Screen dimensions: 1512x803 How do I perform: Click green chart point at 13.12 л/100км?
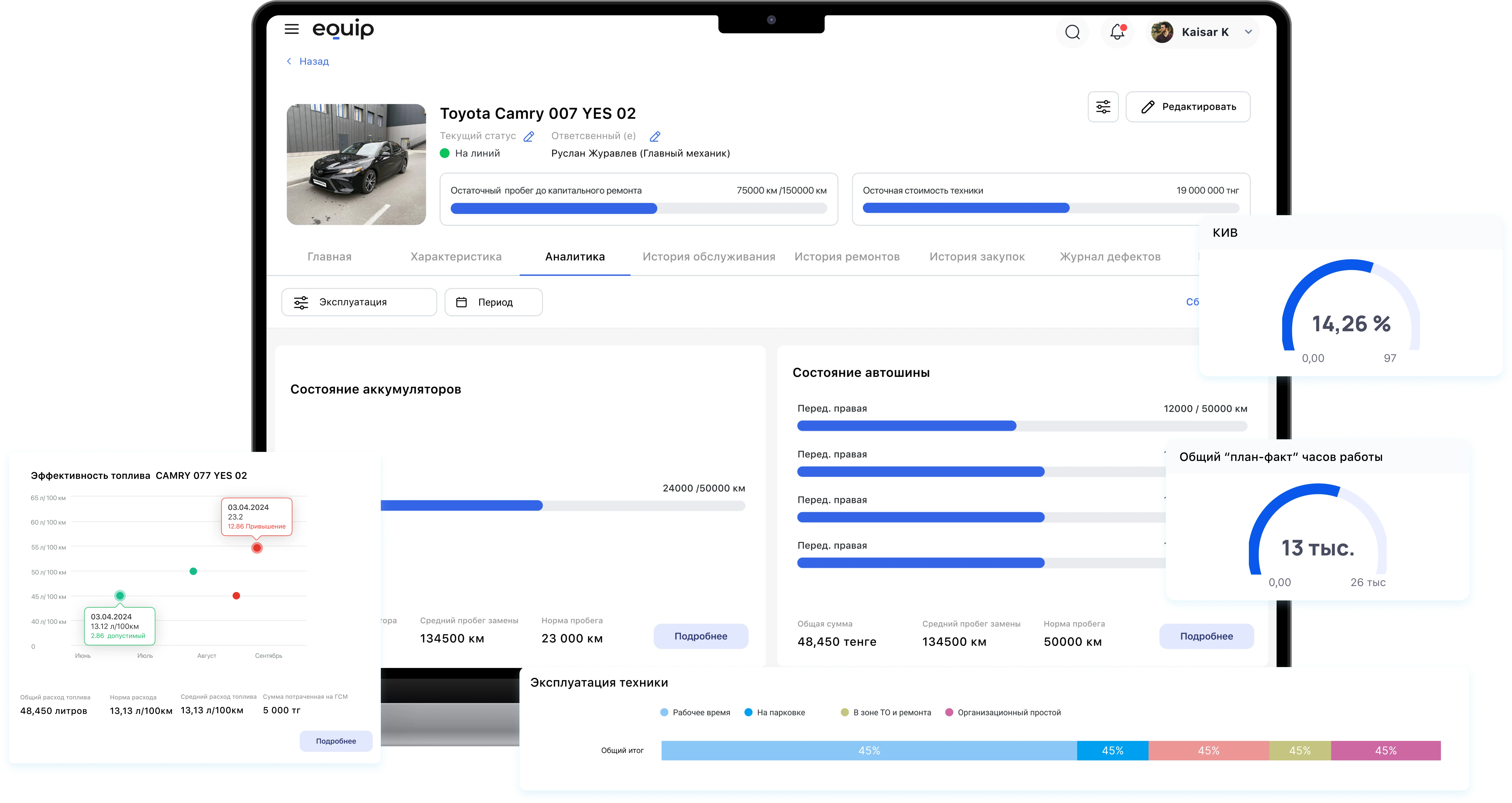(120, 596)
